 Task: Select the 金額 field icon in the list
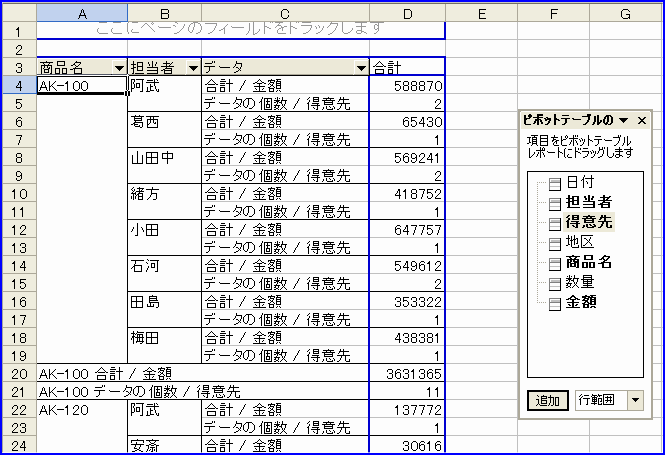[554, 304]
